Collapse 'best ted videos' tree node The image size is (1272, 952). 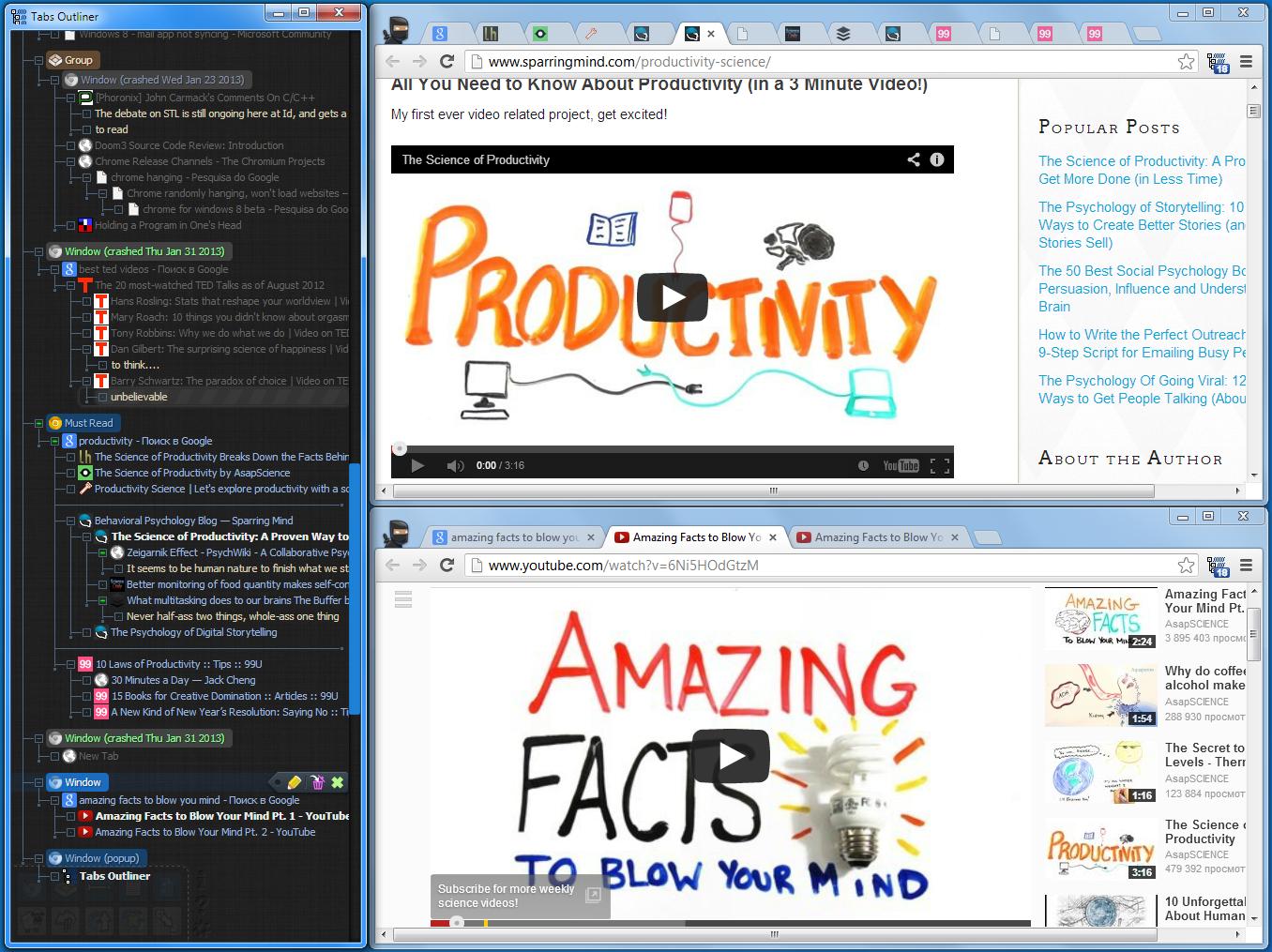tap(54, 269)
